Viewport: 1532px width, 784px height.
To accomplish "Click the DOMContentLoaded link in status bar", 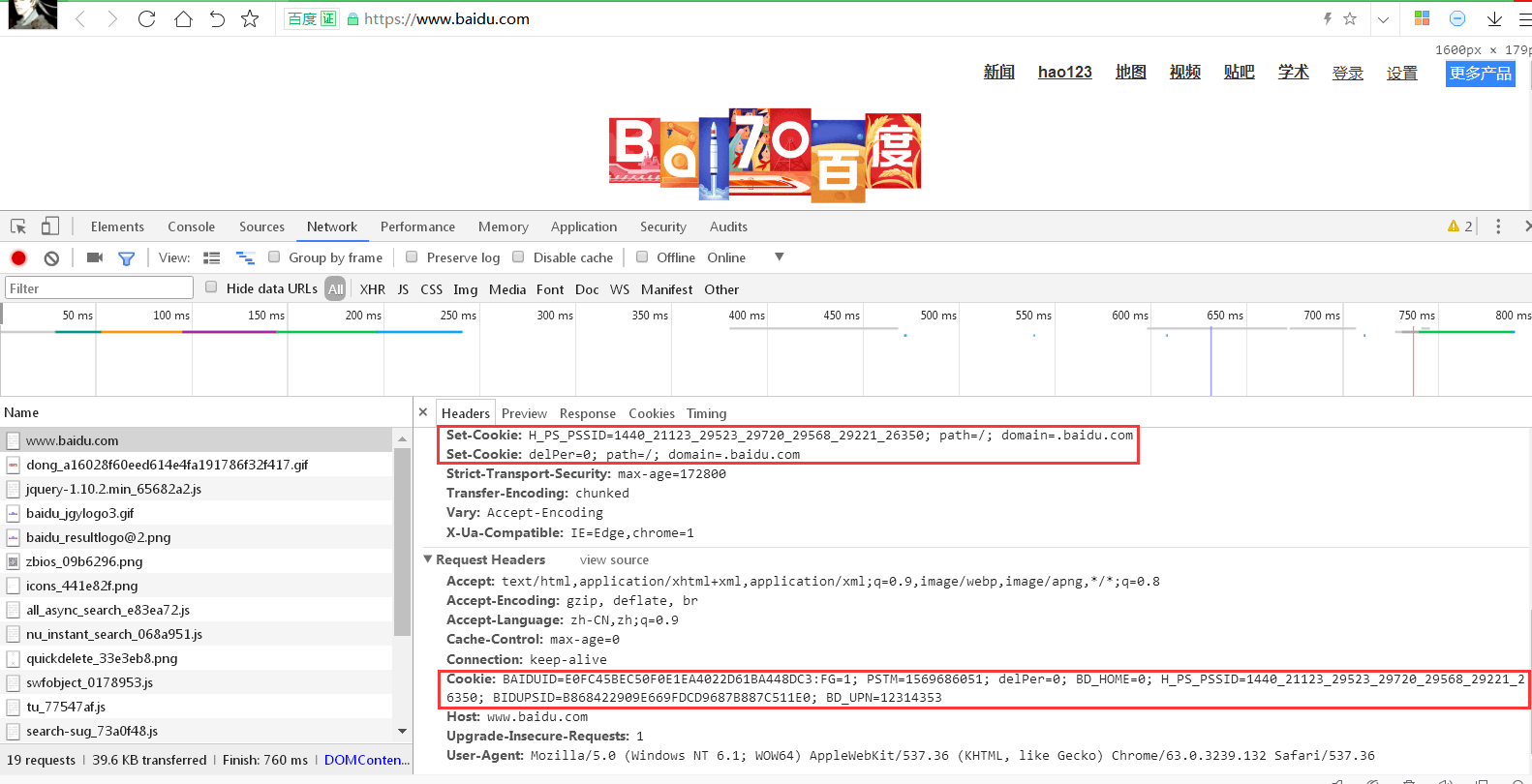I will (x=367, y=760).
